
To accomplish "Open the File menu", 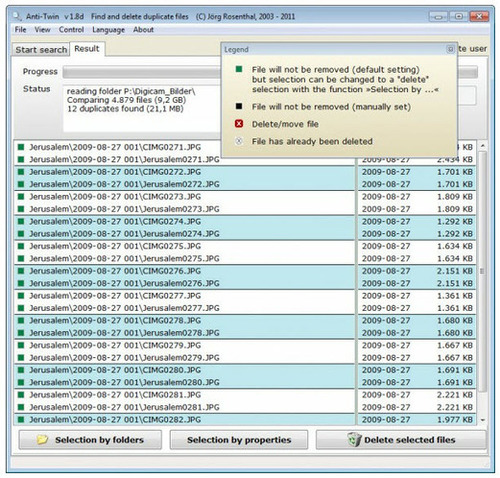I will (20, 30).
